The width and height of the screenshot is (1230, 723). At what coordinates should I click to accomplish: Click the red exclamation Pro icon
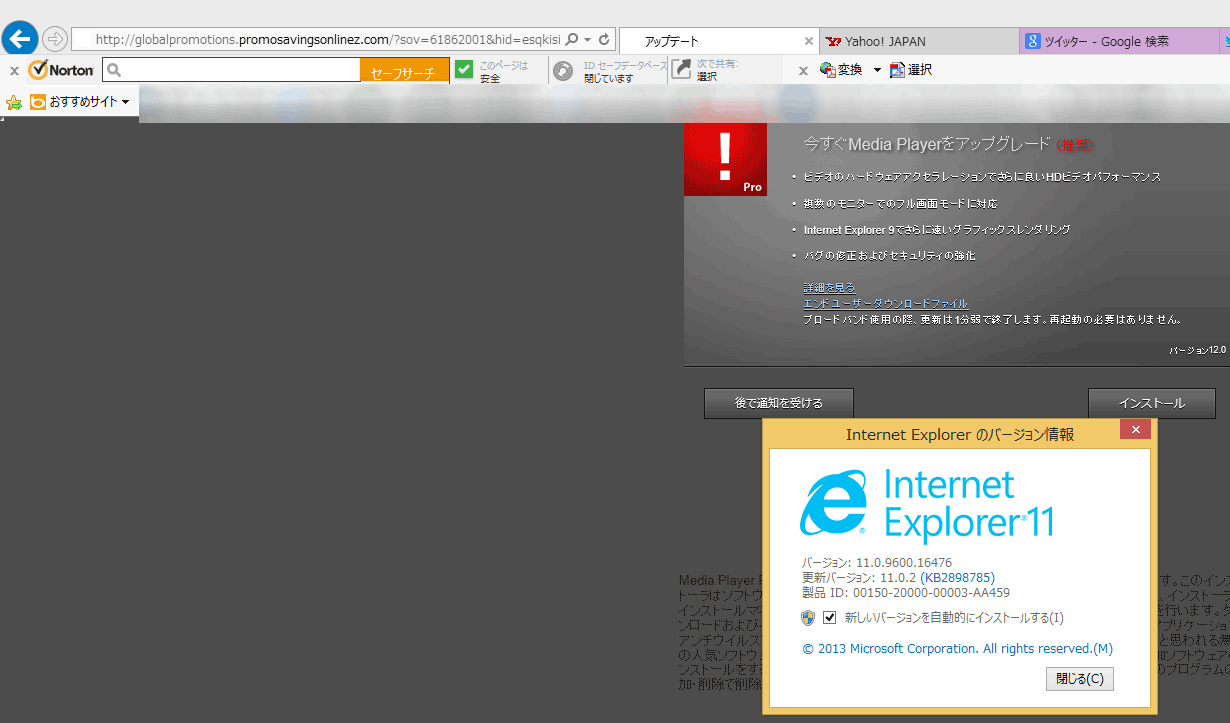[x=725, y=160]
